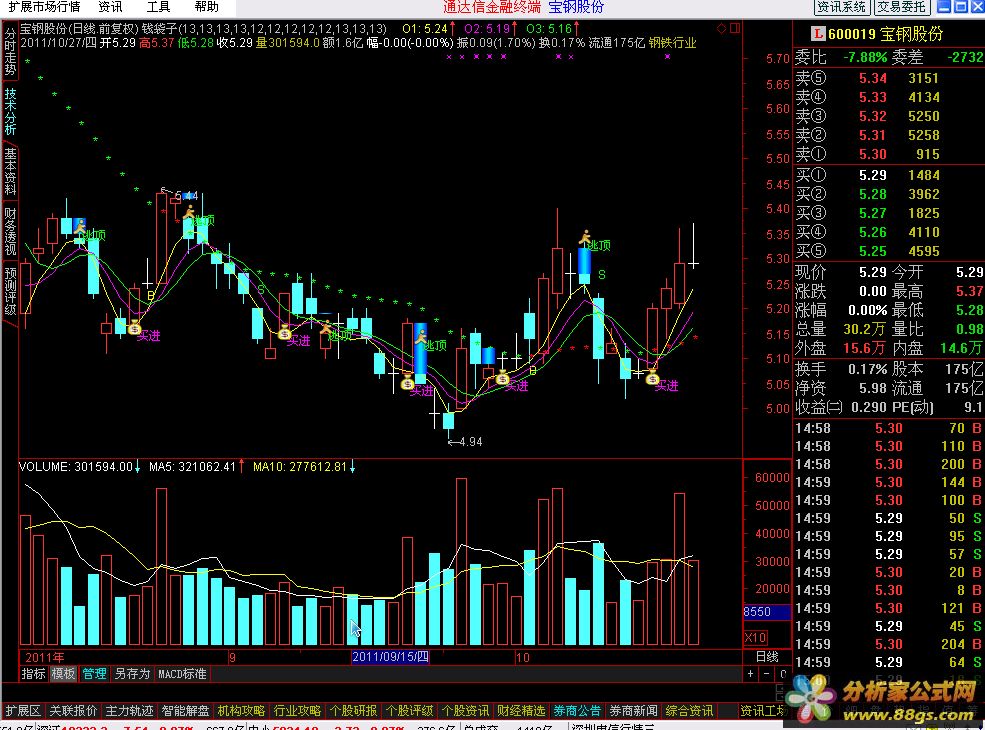This screenshot has height=730, width=985.
Task: Click the 600019 宝钢股份 stock title
Action: [886, 34]
